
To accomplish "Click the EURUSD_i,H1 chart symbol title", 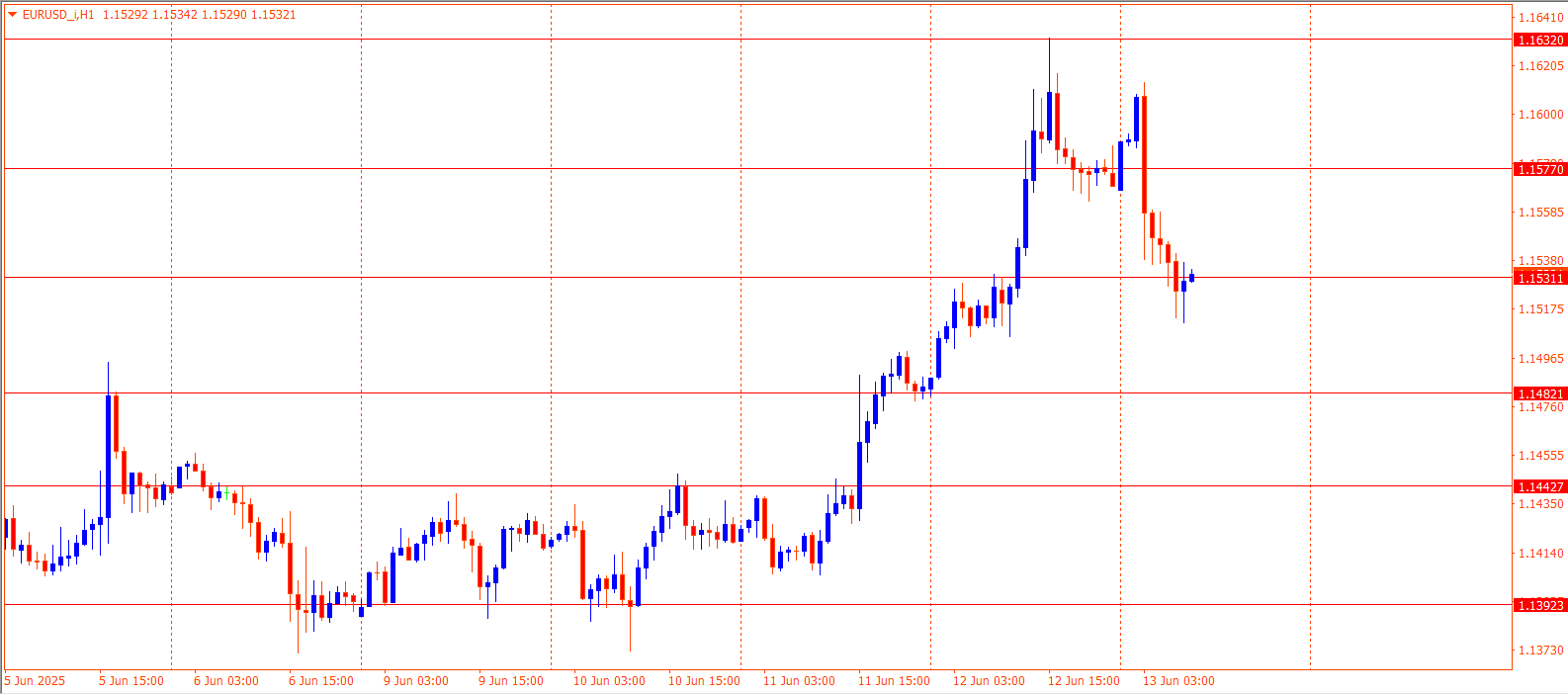I will [58, 15].
